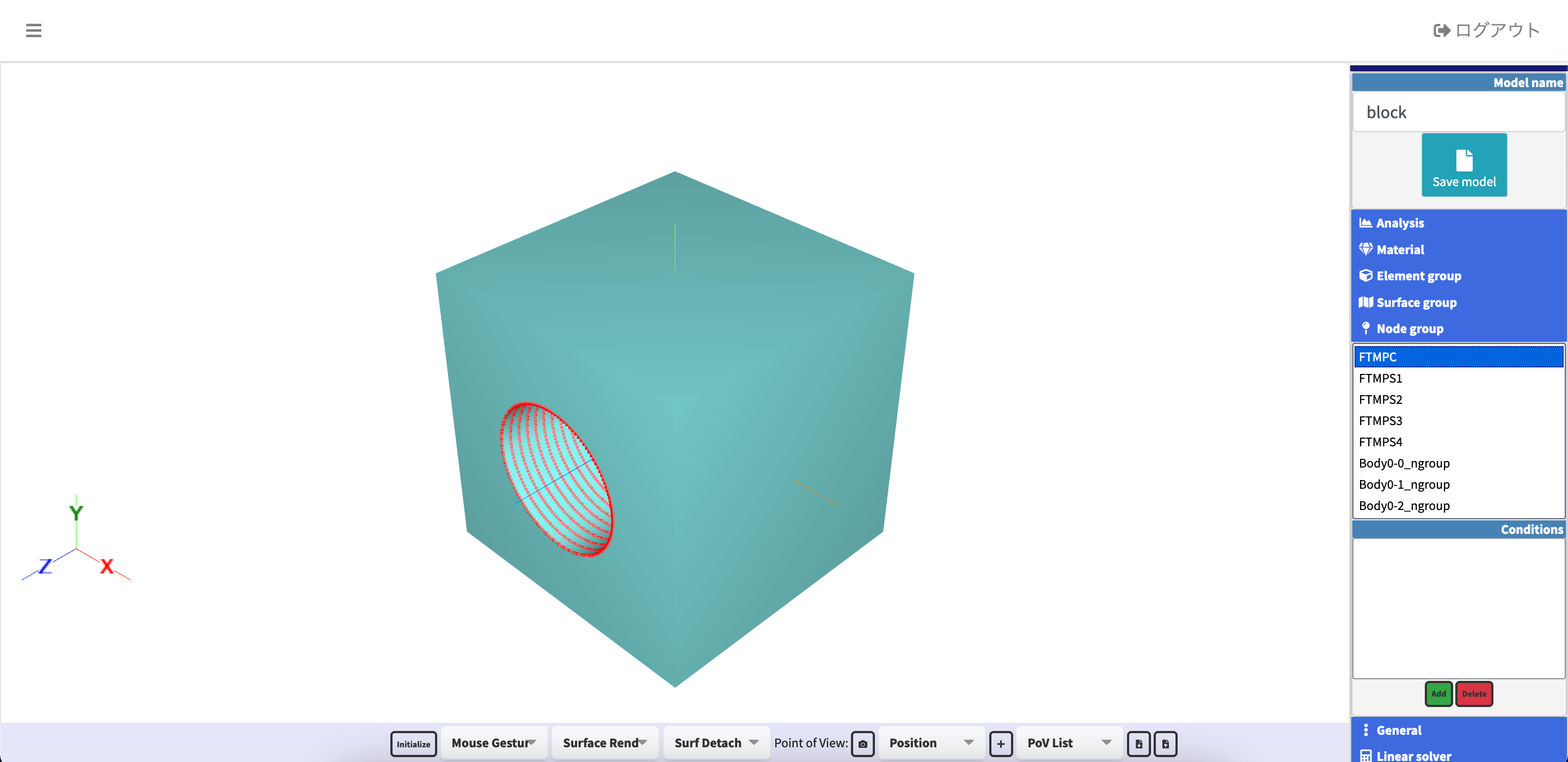
Task: Click the red Delete condition button
Action: [1473, 694]
